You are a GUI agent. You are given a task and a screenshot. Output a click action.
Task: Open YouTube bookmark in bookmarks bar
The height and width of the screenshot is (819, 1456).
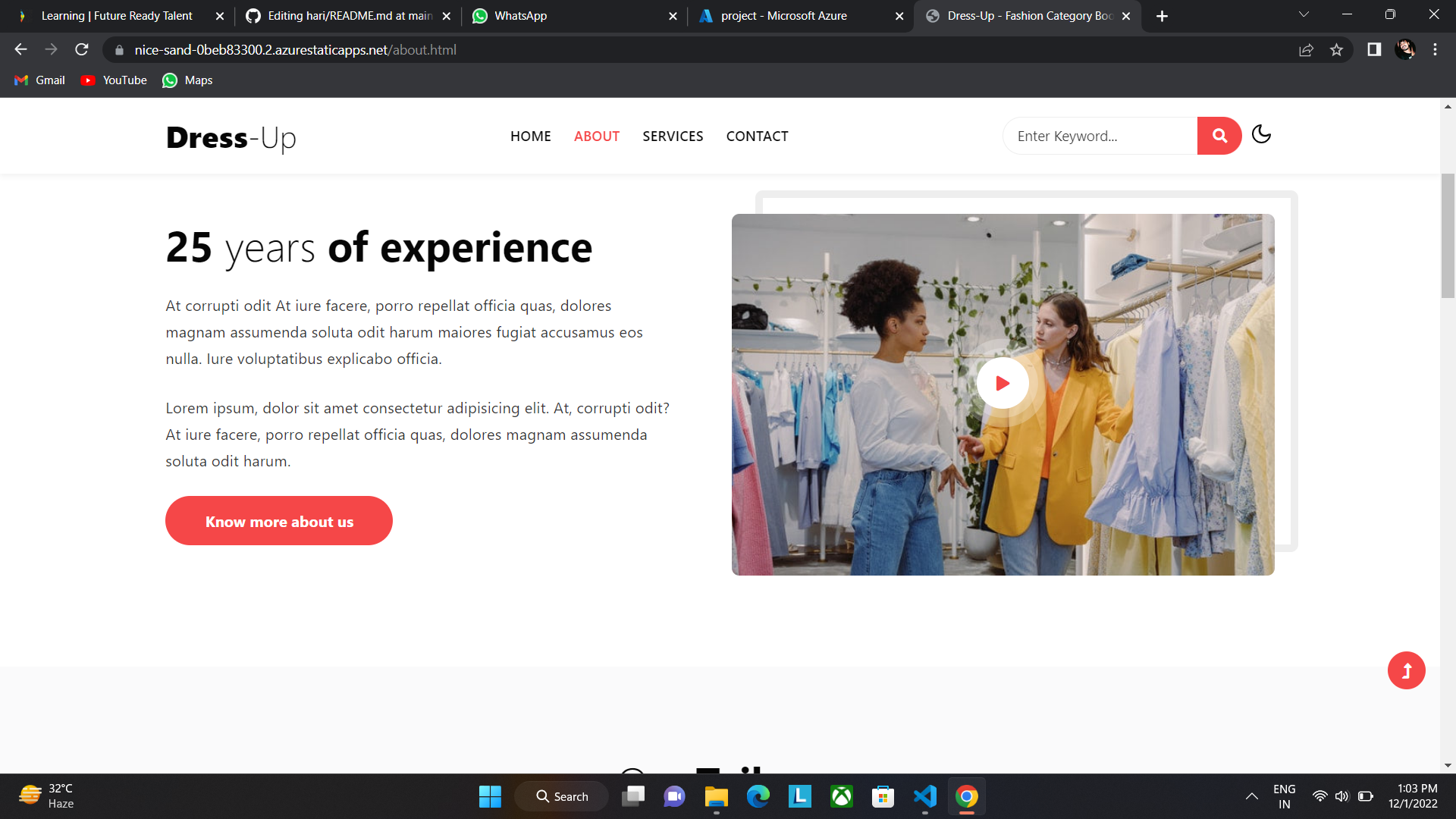click(115, 80)
